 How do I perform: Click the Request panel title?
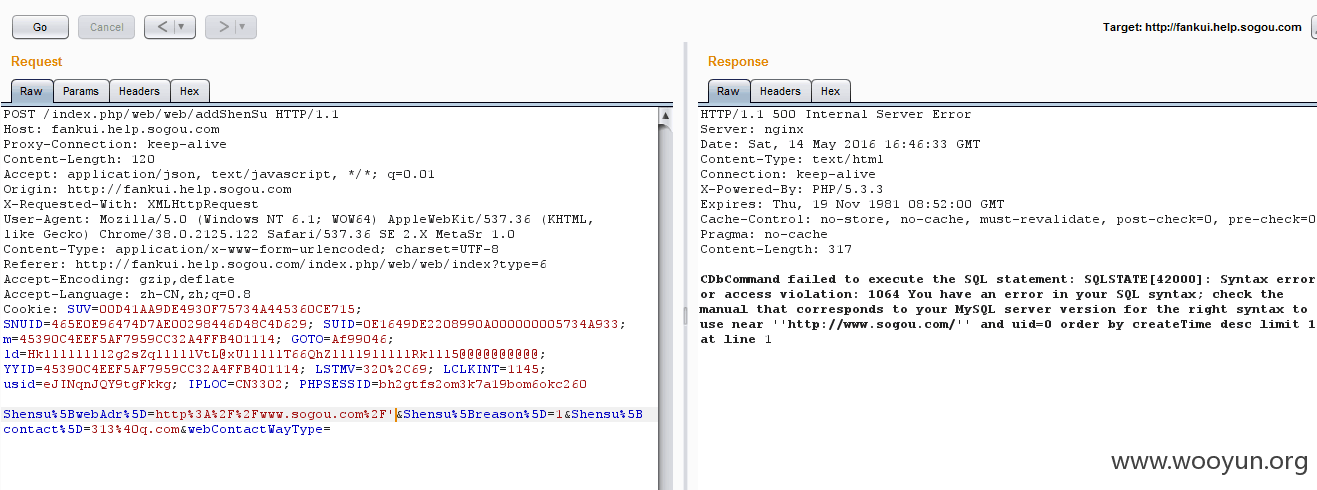click(x=36, y=62)
